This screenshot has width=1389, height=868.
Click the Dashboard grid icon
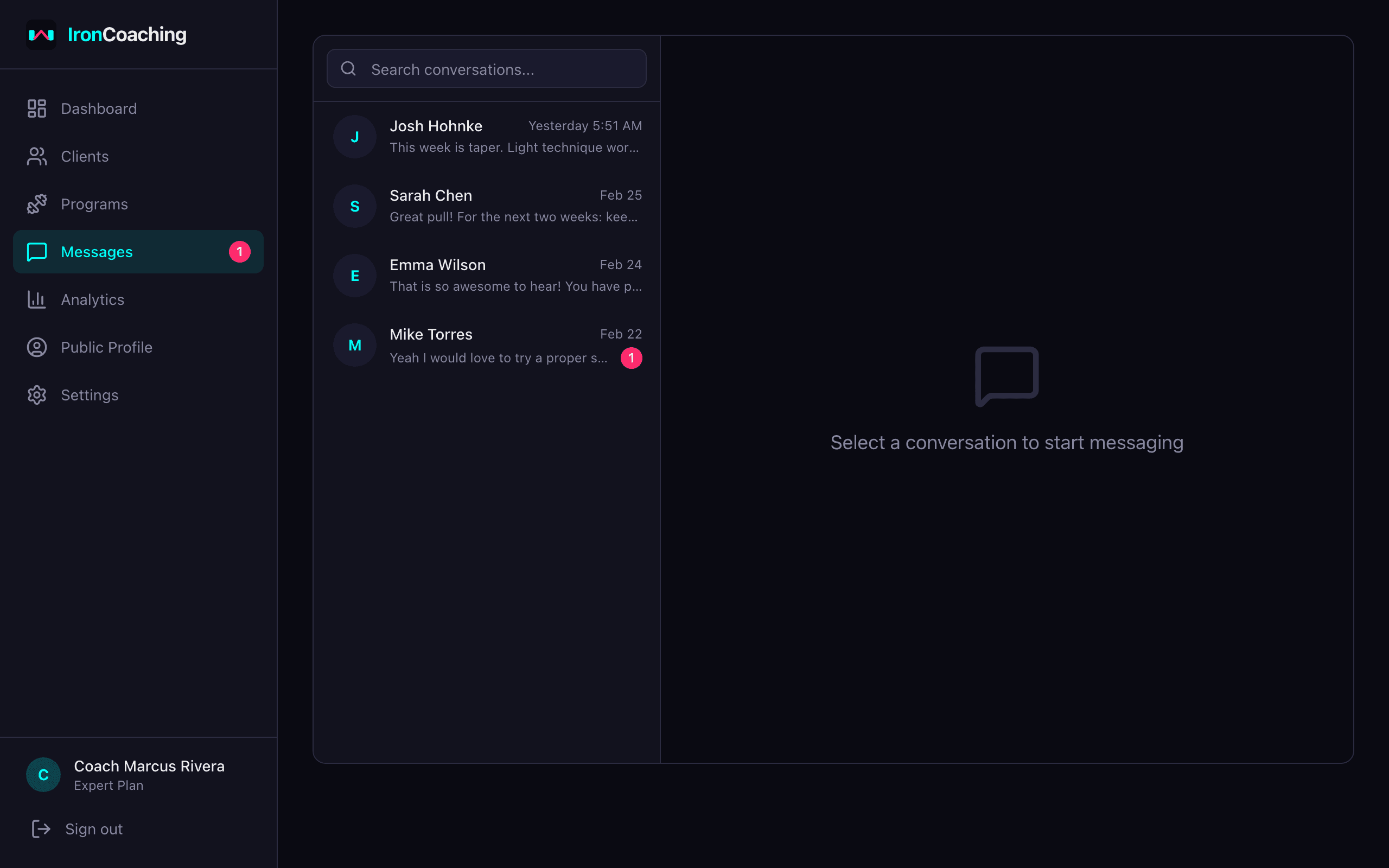click(x=37, y=108)
